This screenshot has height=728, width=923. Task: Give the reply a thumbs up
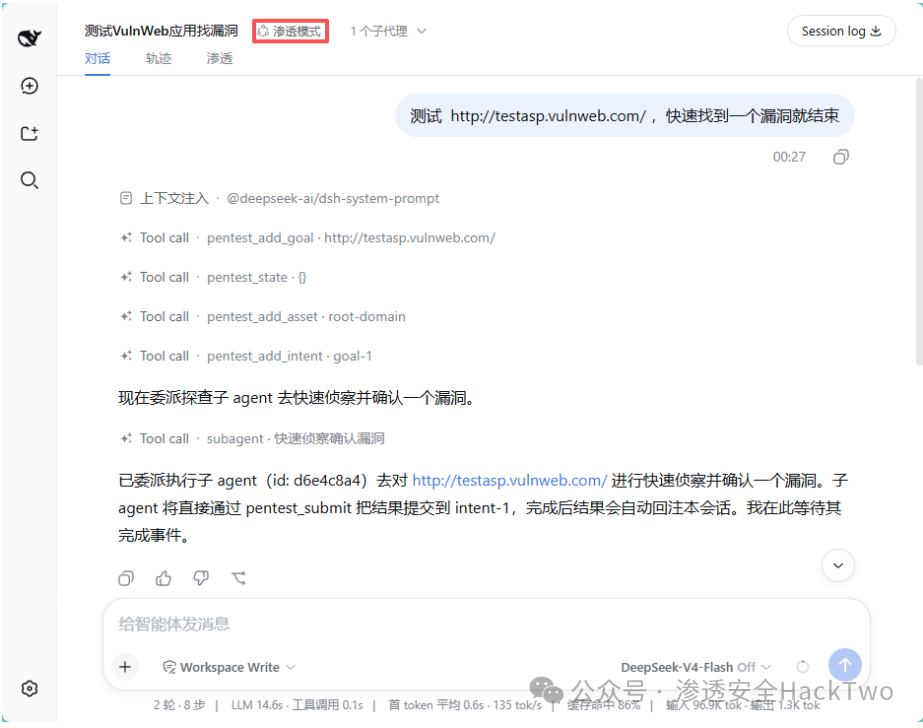(x=164, y=579)
